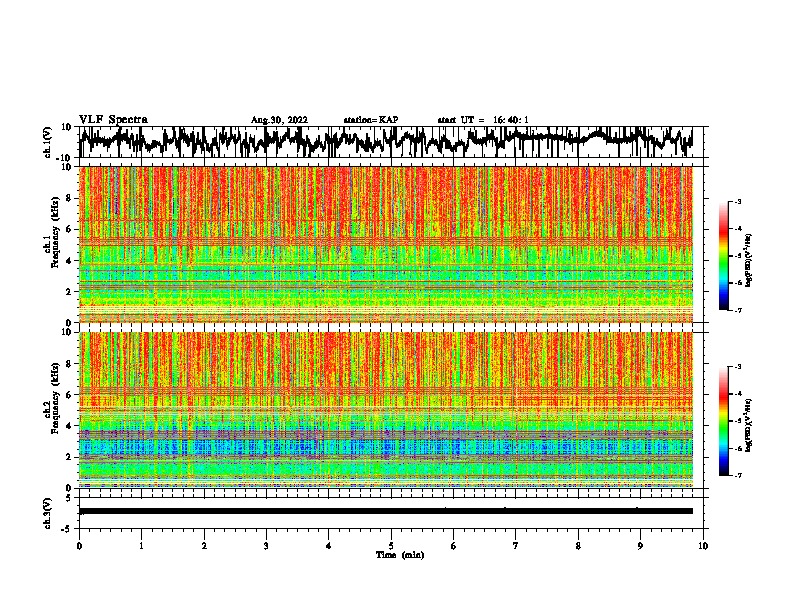Click the time axis tick label "9"

tap(640, 546)
